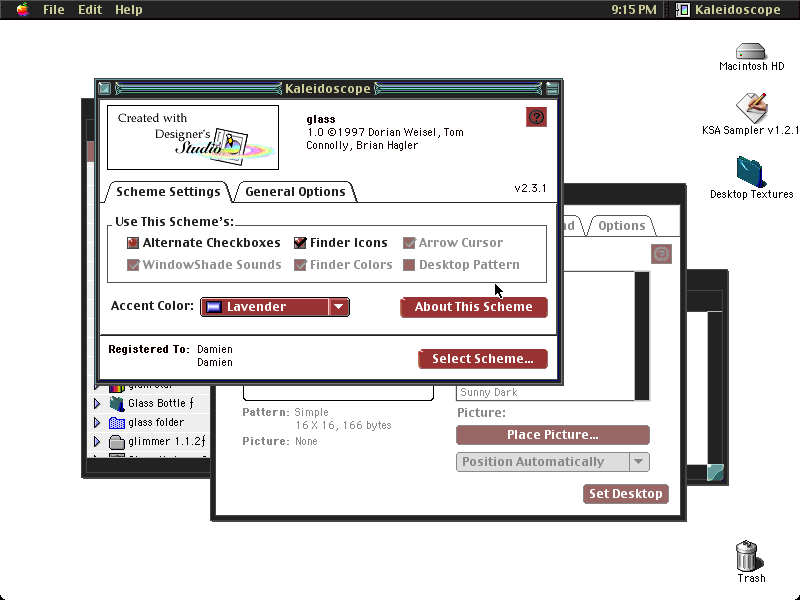The height and width of the screenshot is (600, 800).
Task: Click the glass folder scheme file icon
Action: point(117,422)
